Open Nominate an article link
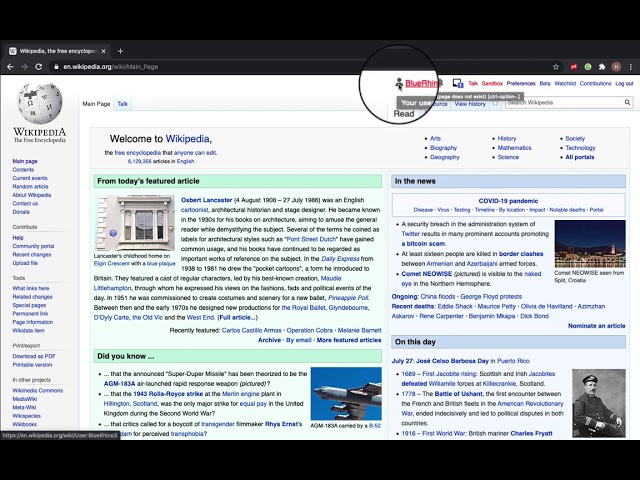640x480 pixels. coord(596,326)
